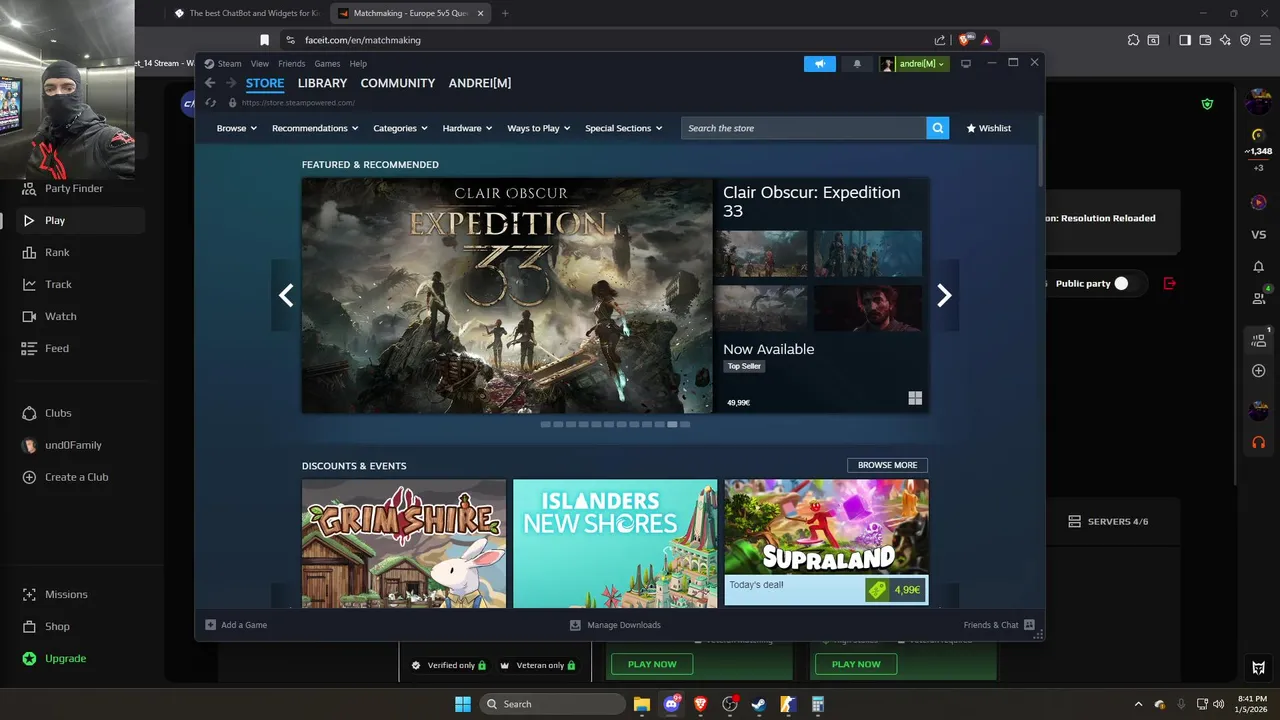Switch to the LIBRARY tab
The image size is (1280, 720).
[322, 83]
